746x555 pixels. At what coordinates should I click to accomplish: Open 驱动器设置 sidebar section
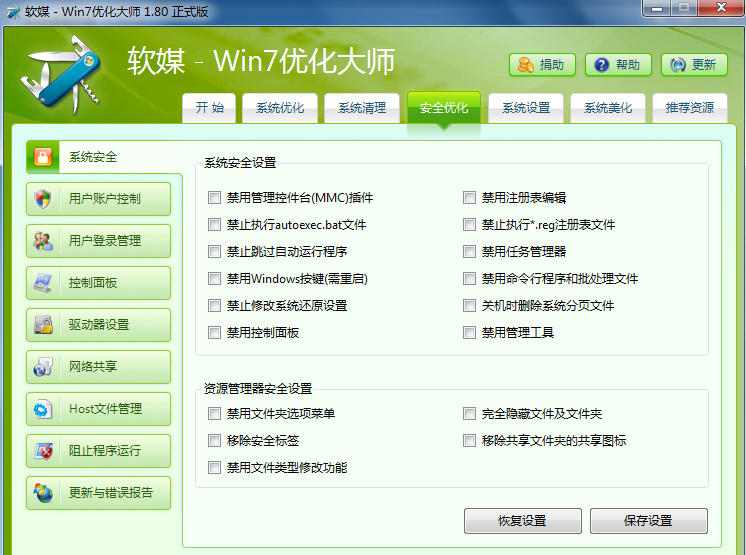(98, 325)
